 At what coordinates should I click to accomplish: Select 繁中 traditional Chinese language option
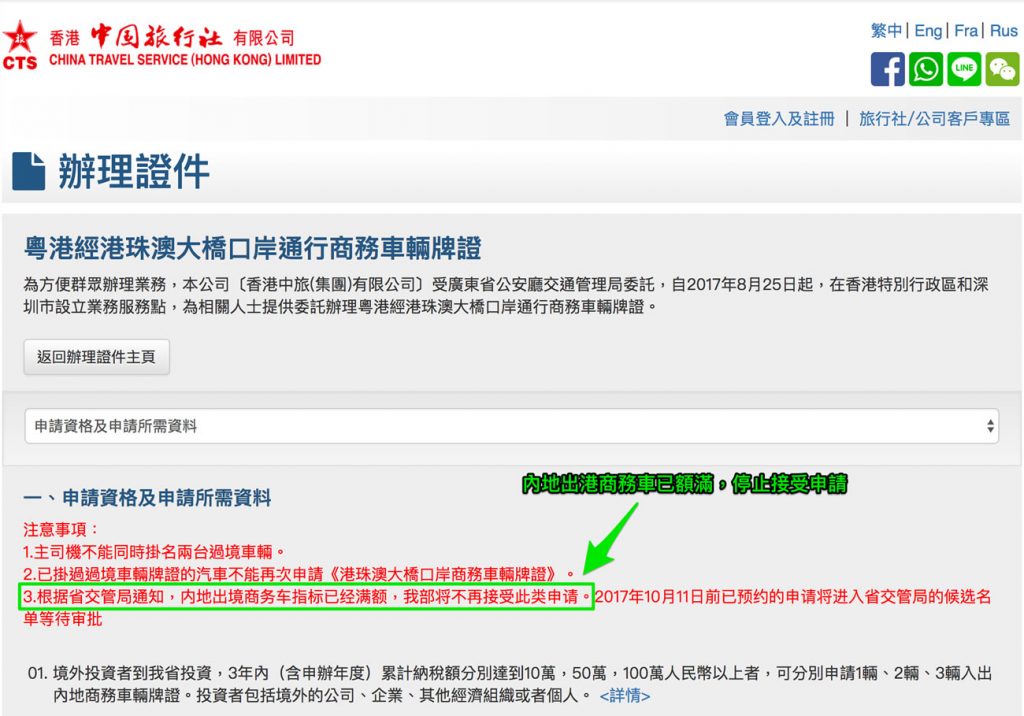[886, 31]
